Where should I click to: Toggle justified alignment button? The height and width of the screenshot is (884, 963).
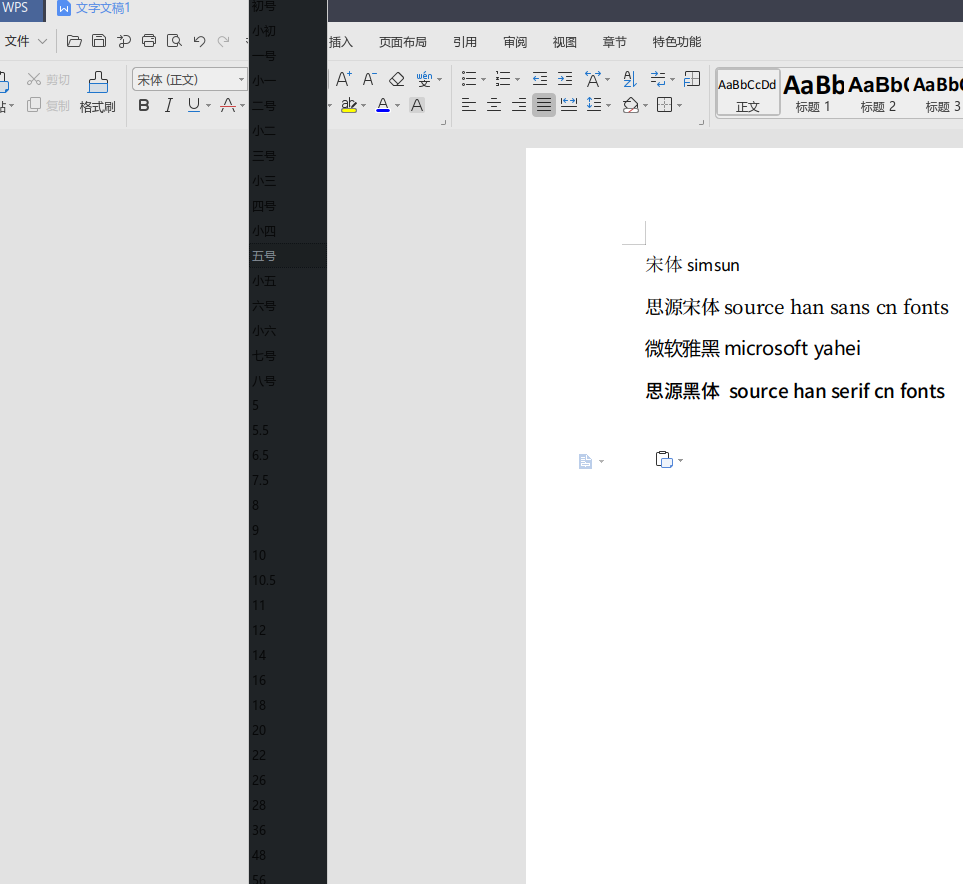[x=544, y=105]
